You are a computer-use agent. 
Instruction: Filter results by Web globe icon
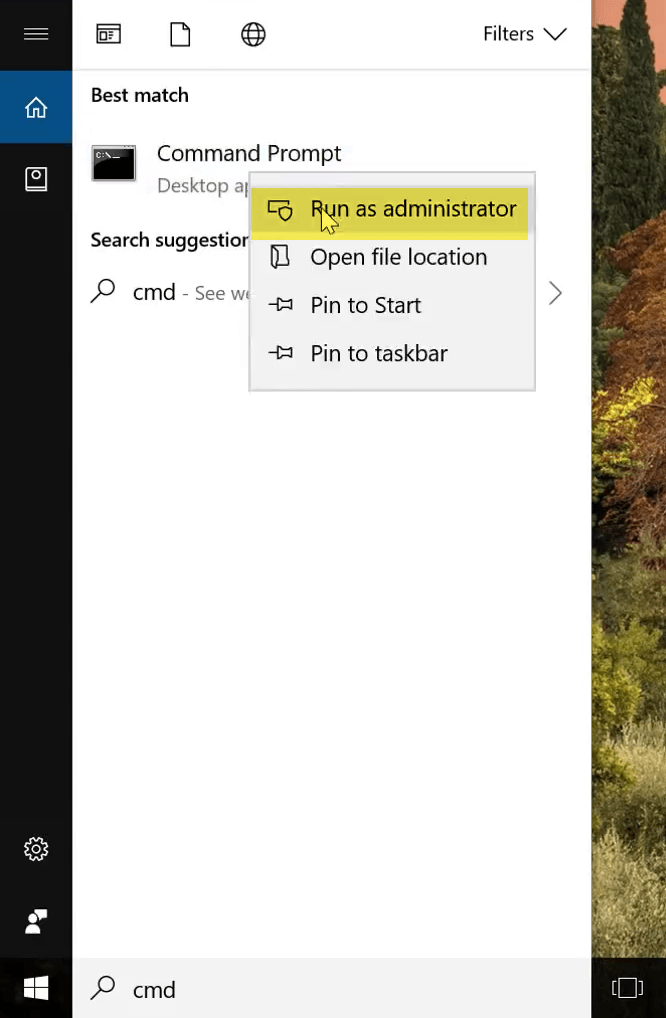coord(253,34)
